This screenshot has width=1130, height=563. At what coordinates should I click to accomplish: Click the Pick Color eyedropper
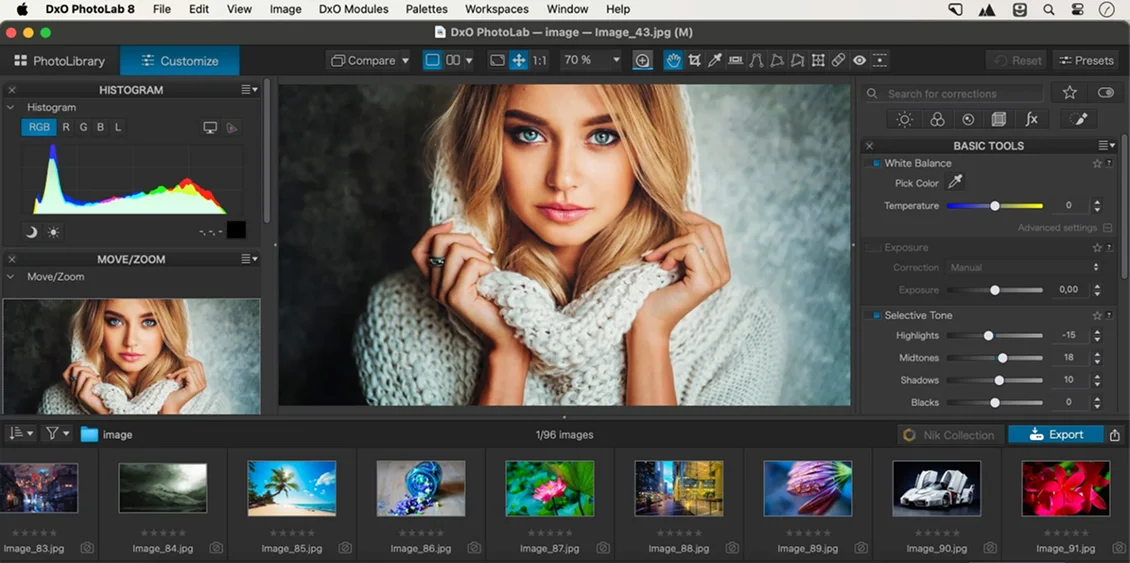955,183
